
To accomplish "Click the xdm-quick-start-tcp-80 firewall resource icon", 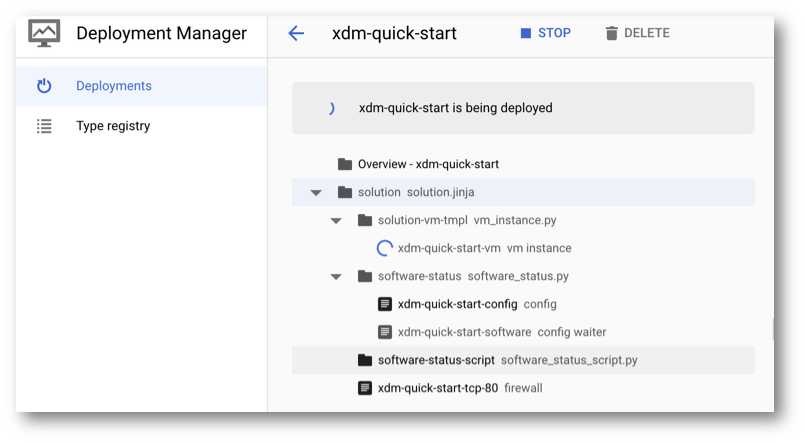I will [x=365, y=388].
